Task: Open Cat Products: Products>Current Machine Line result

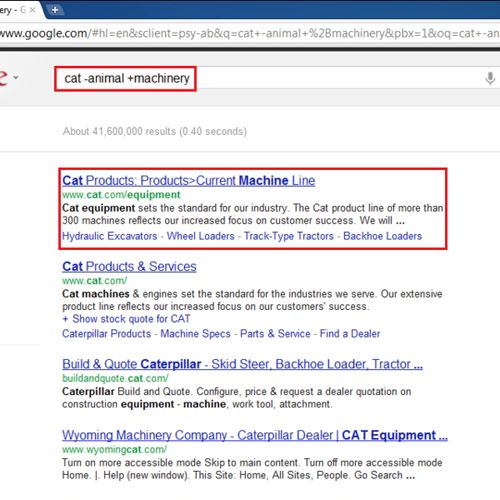Action: pyautogui.click(x=189, y=181)
